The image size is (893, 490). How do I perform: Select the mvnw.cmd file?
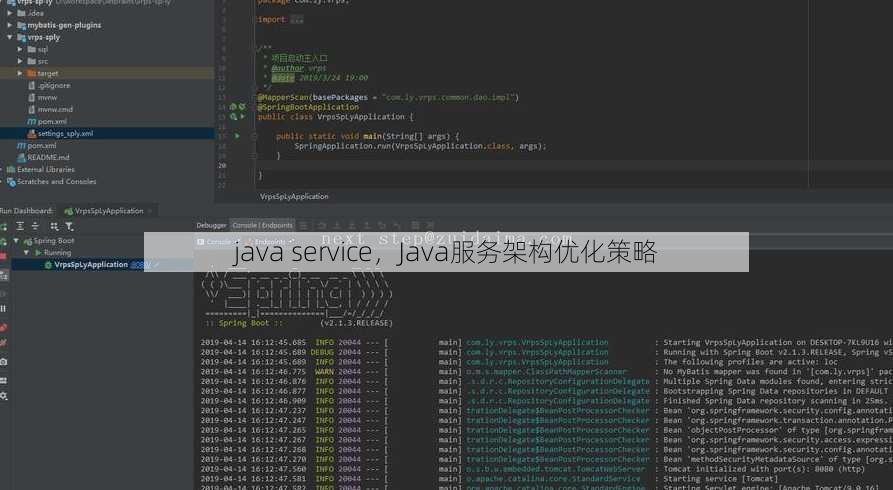pyautogui.click(x=55, y=109)
